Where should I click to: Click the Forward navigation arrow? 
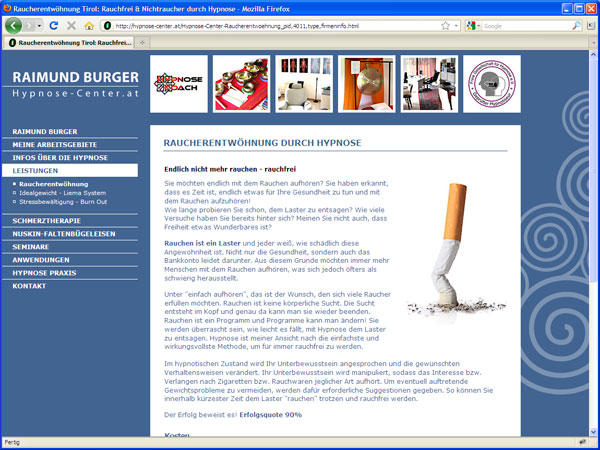click(x=29, y=26)
